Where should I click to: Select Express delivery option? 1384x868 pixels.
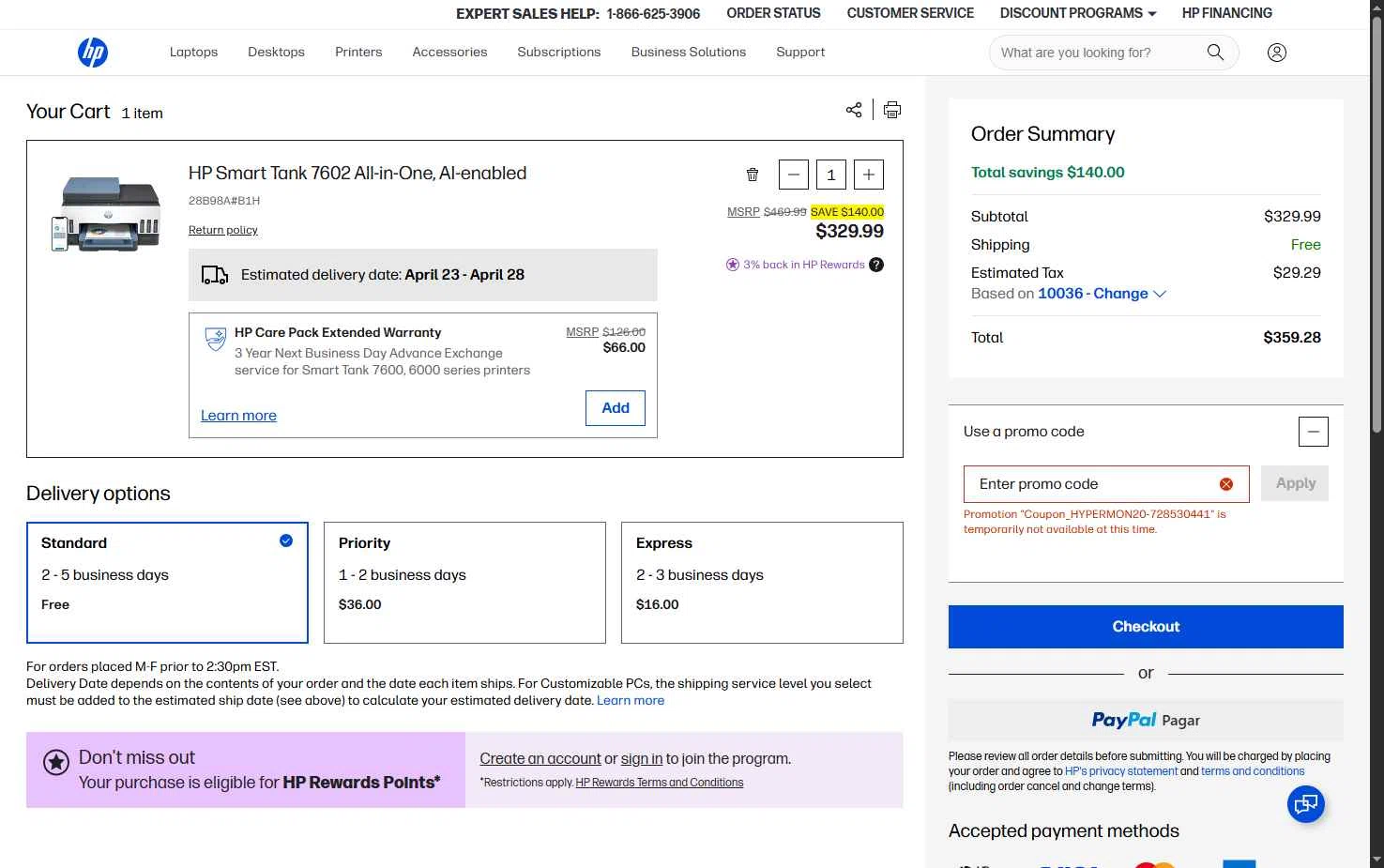click(762, 583)
